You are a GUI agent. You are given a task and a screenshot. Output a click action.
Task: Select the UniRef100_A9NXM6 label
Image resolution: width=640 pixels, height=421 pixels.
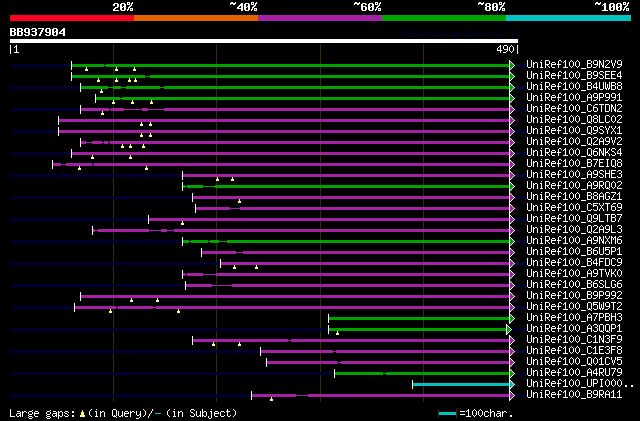point(574,241)
